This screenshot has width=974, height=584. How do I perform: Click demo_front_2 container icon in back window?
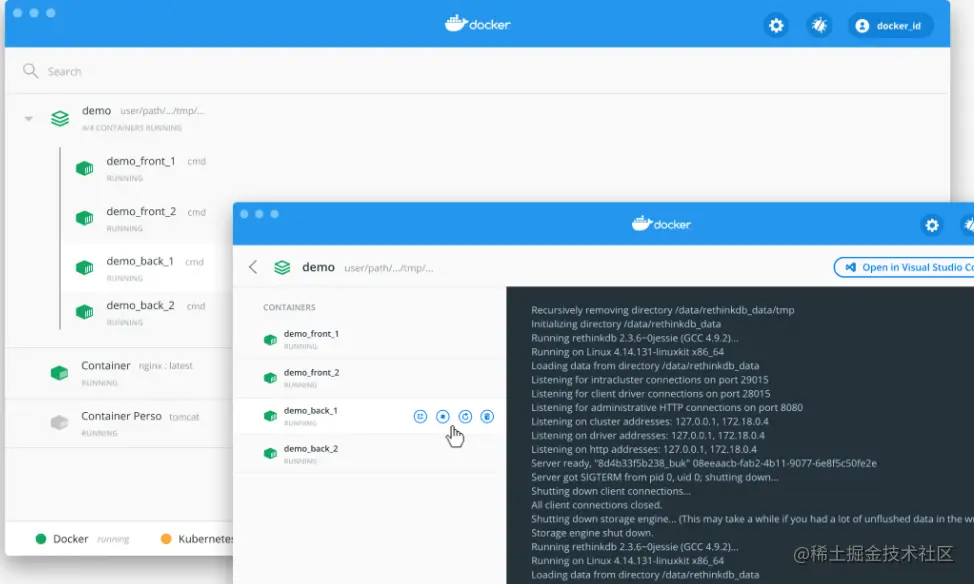click(x=84, y=218)
